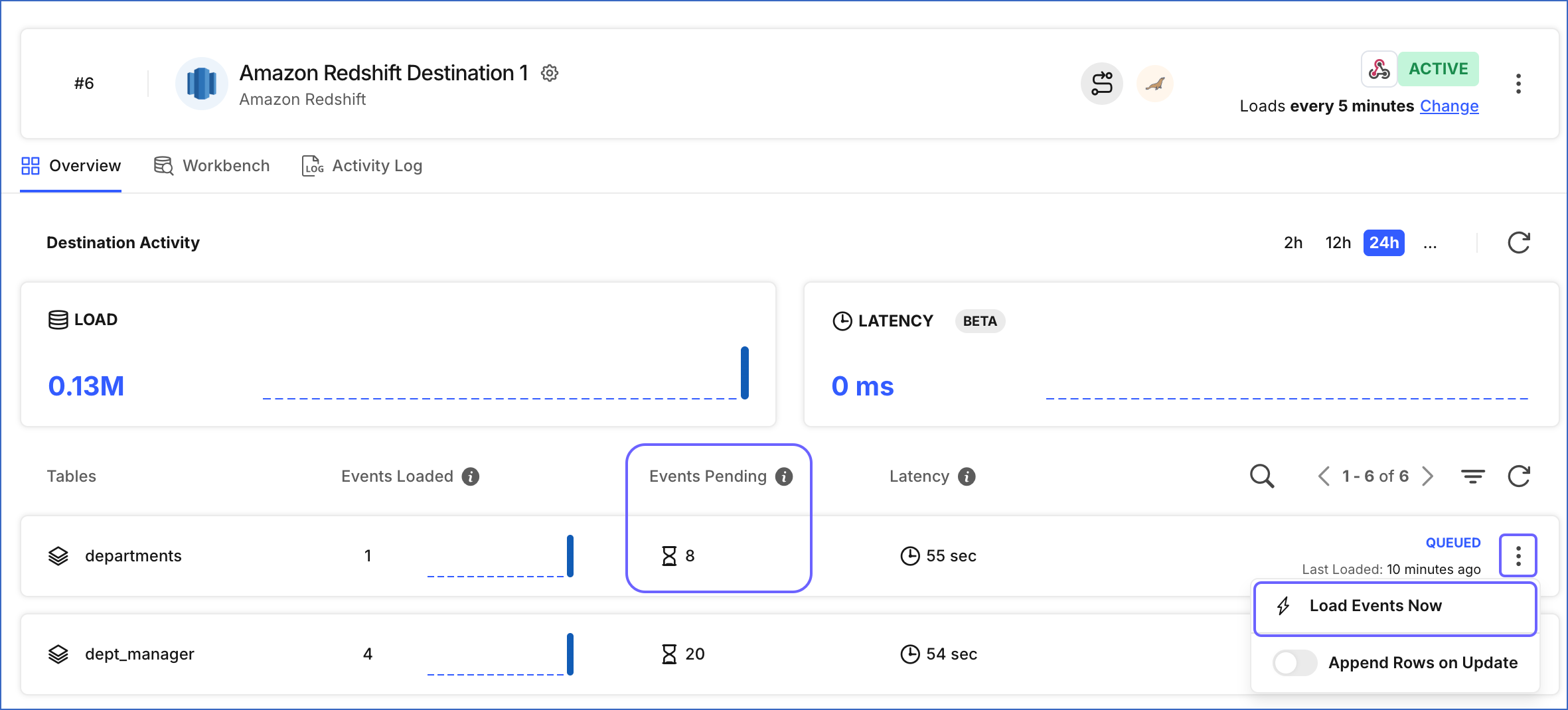The width and height of the screenshot is (1568, 710).
Task: Click the Load bar chart spike
Action: point(745,373)
